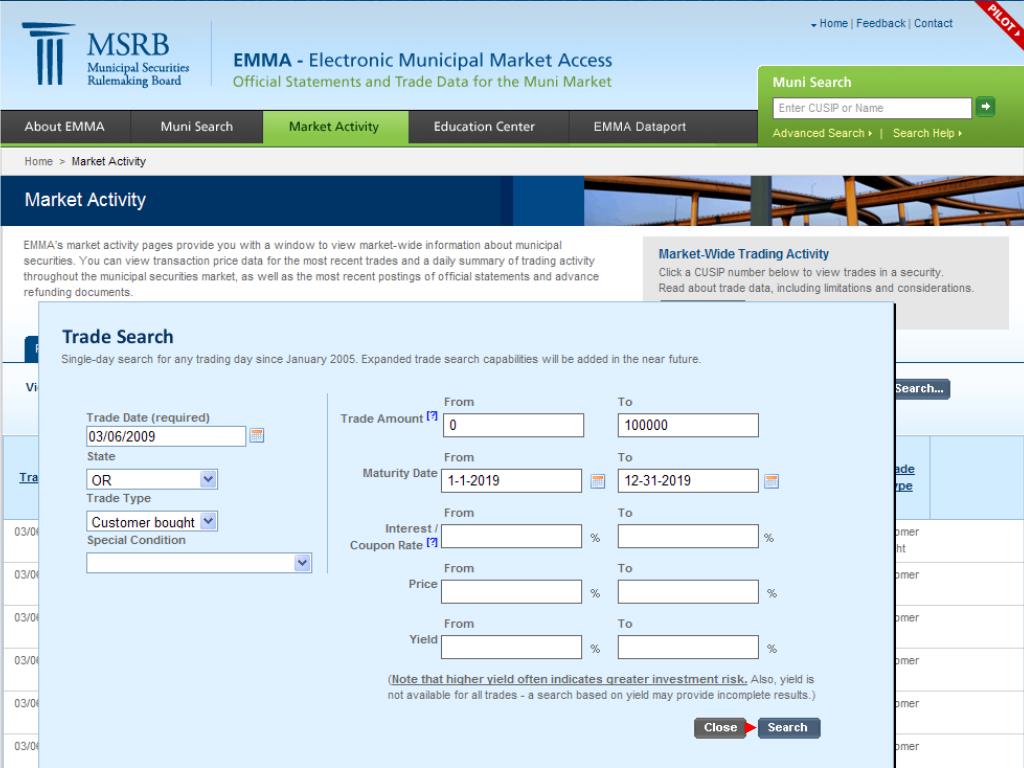Open the Trade Date calendar picker
1024x768 pixels.
coord(259,435)
